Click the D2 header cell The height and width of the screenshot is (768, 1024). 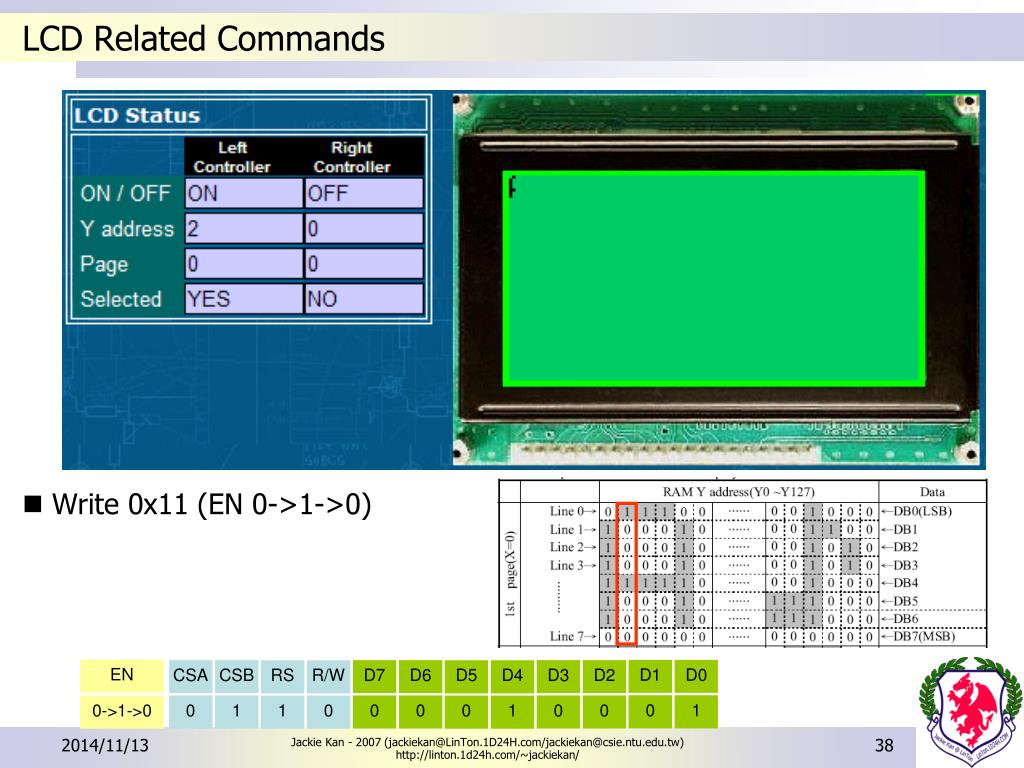(604, 675)
